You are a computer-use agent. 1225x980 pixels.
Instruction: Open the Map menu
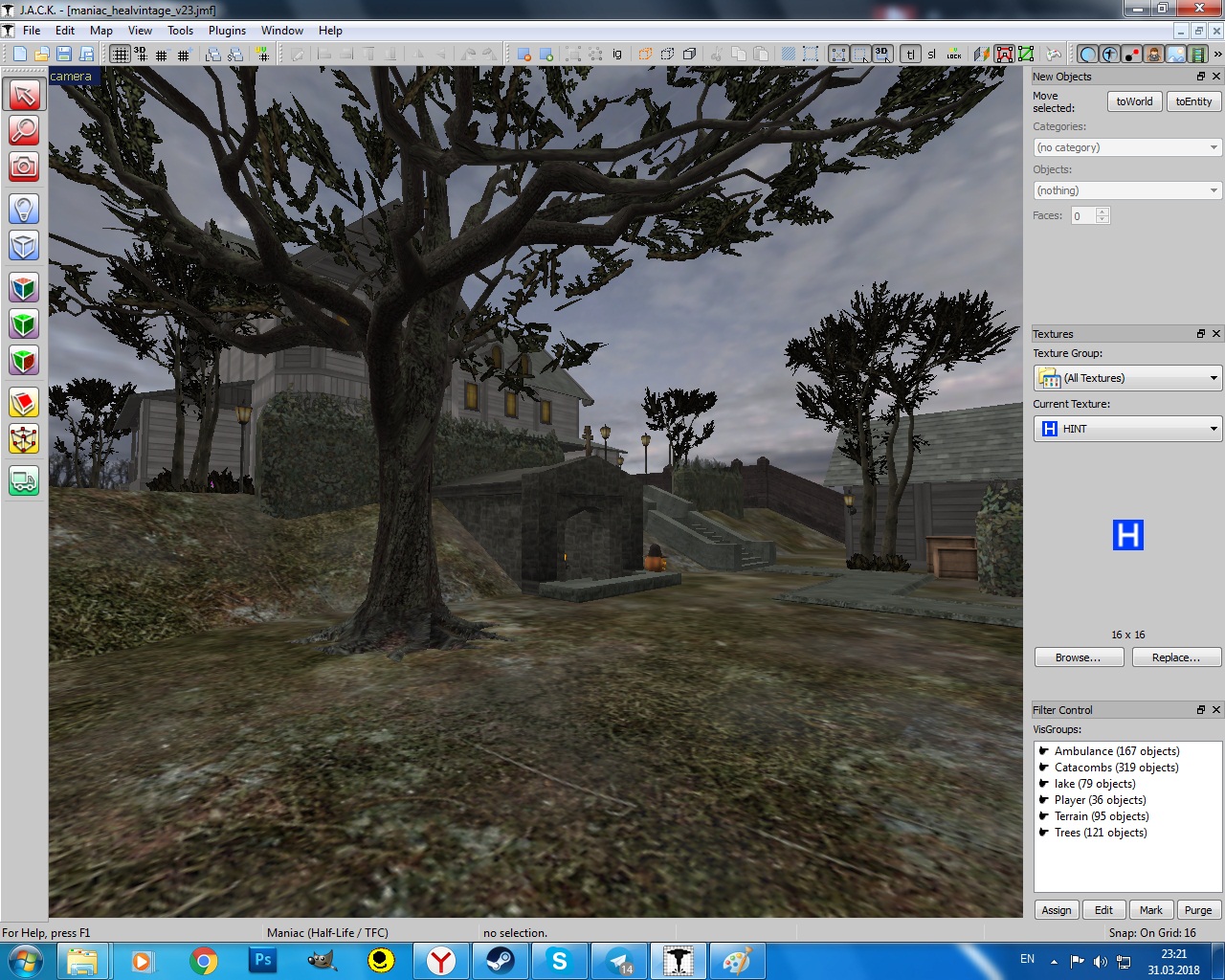[101, 31]
